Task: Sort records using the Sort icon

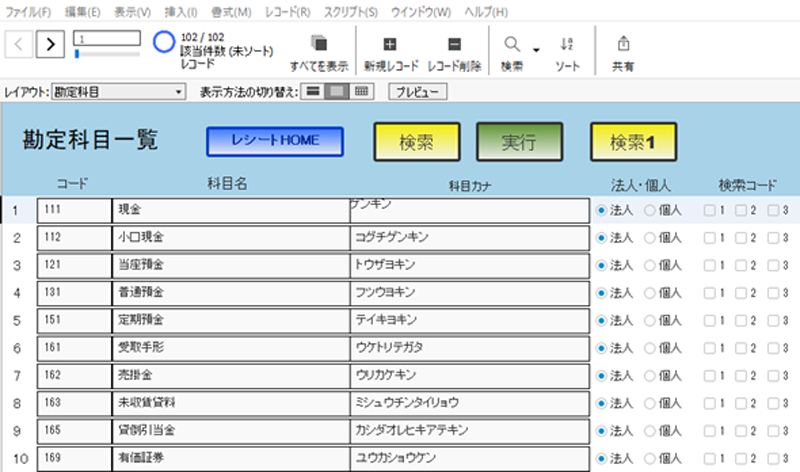Action: pos(567,44)
